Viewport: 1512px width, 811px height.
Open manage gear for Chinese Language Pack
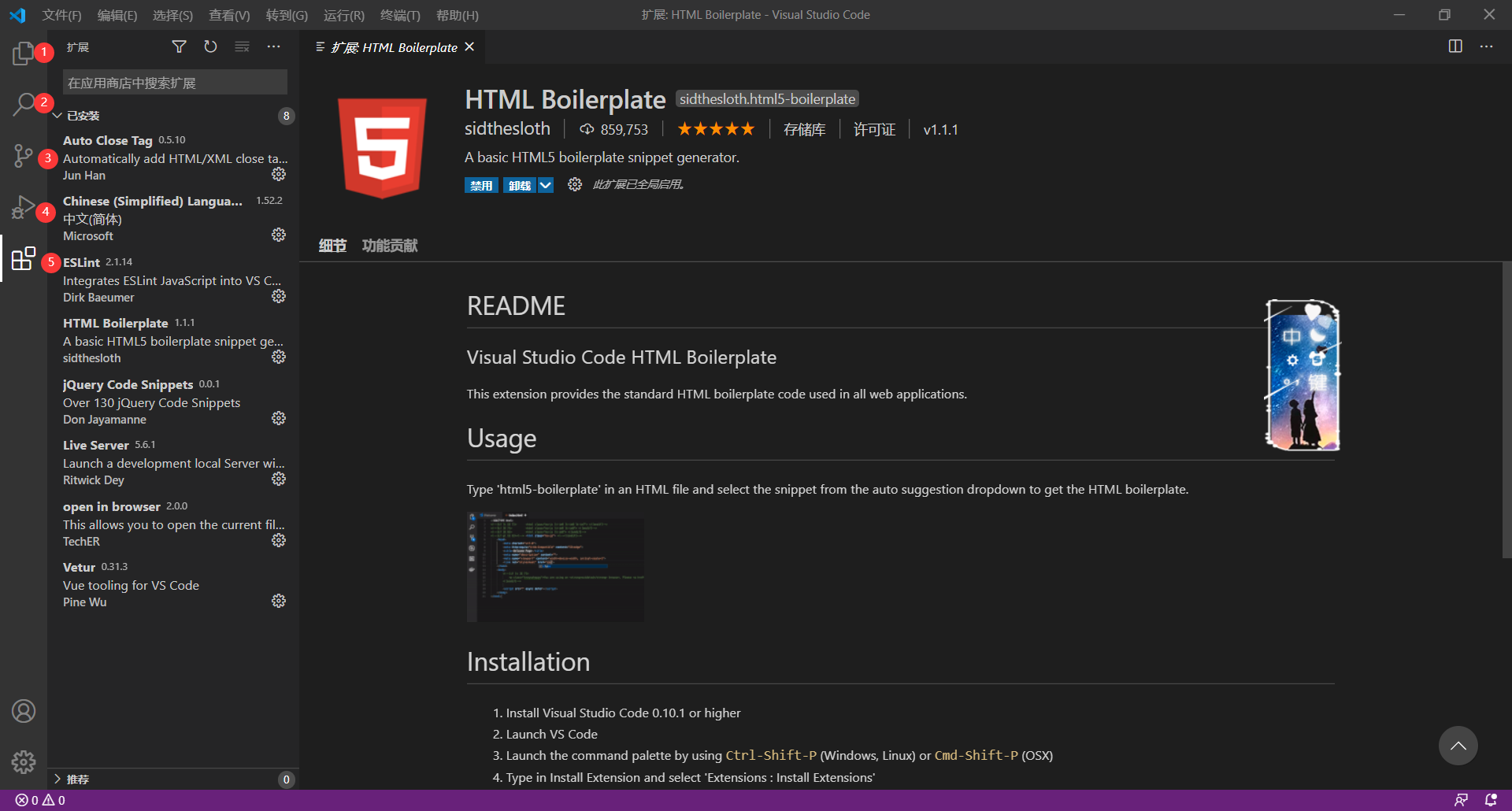pyautogui.click(x=279, y=235)
